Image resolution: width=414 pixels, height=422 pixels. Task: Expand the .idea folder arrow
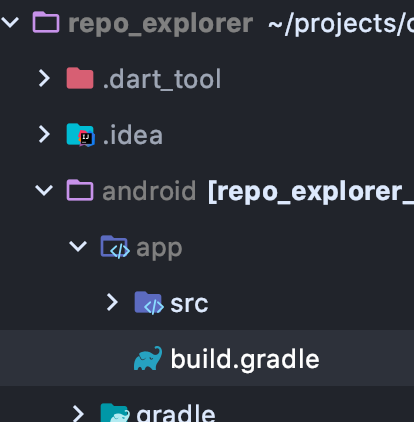(44, 134)
